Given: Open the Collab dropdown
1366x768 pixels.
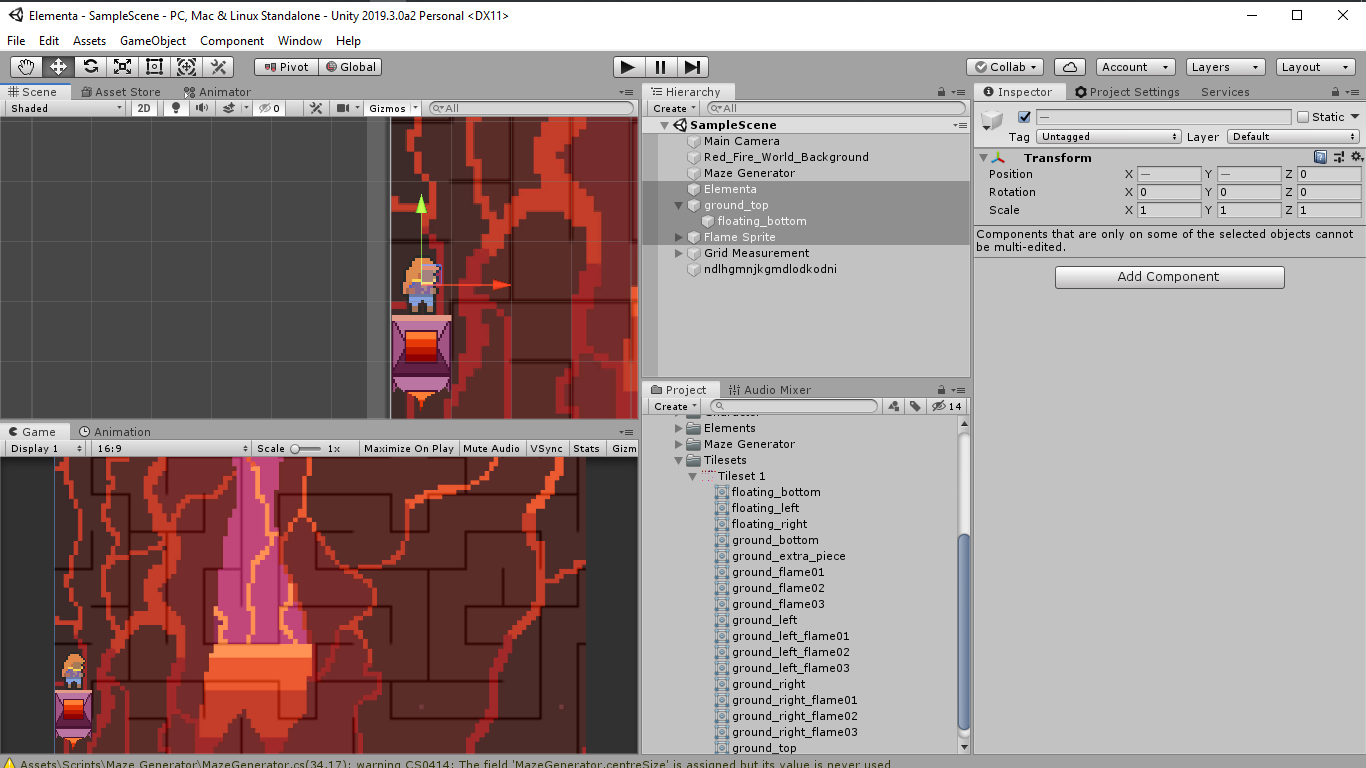Looking at the screenshot, I should pyautogui.click(x=1005, y=67).
